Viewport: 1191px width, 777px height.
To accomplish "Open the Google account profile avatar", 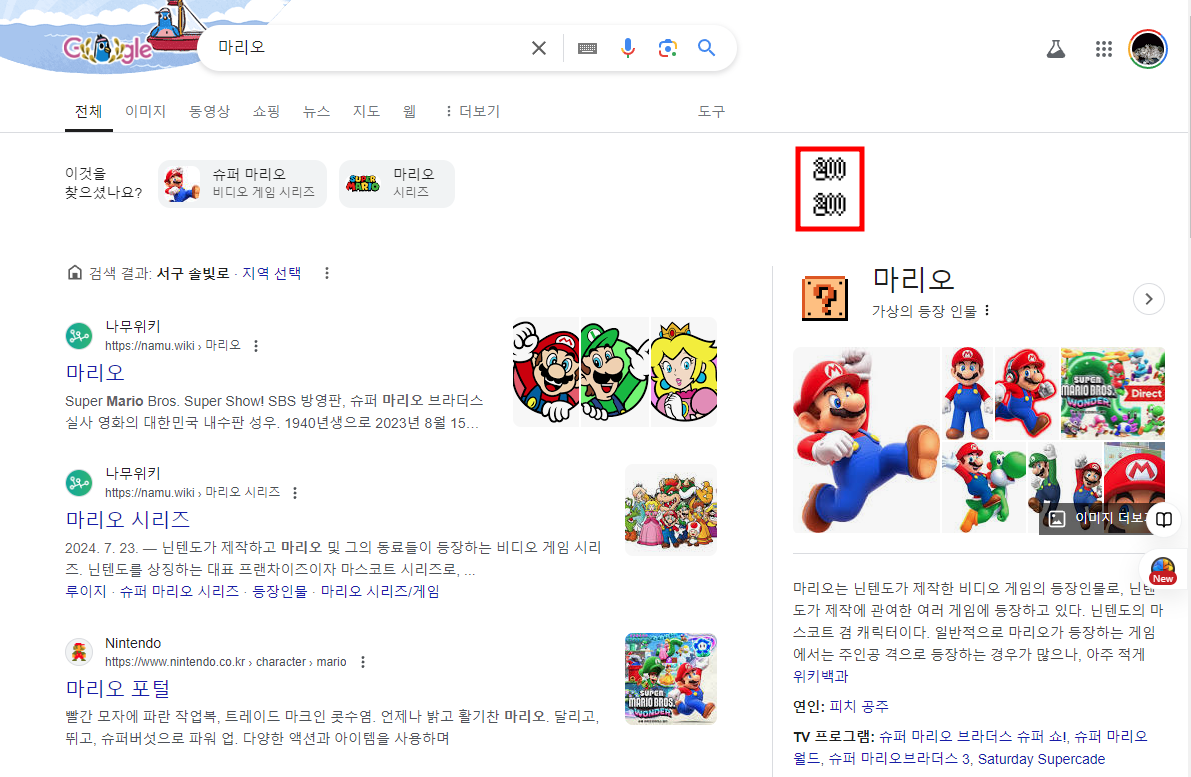I will pos(1148,49).
